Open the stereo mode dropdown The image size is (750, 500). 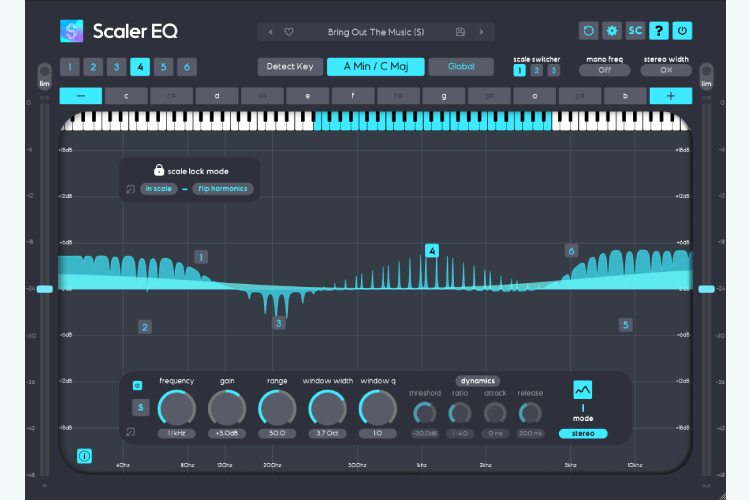click(x=583, y=433)
